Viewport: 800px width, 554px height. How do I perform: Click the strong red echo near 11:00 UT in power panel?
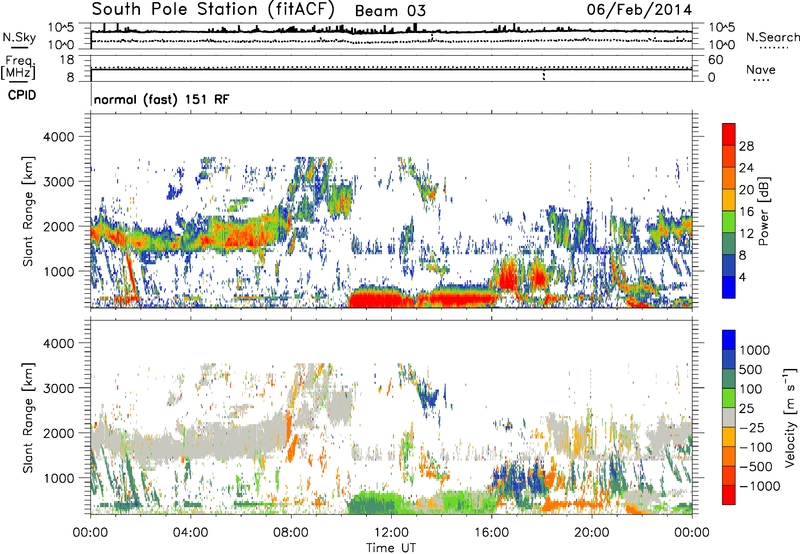coord(379,299)
